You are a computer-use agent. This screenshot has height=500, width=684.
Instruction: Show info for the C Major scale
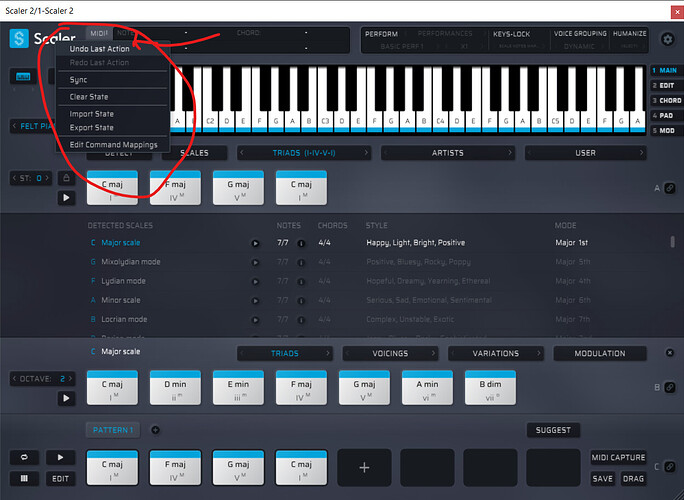click(x=301, y=243)
